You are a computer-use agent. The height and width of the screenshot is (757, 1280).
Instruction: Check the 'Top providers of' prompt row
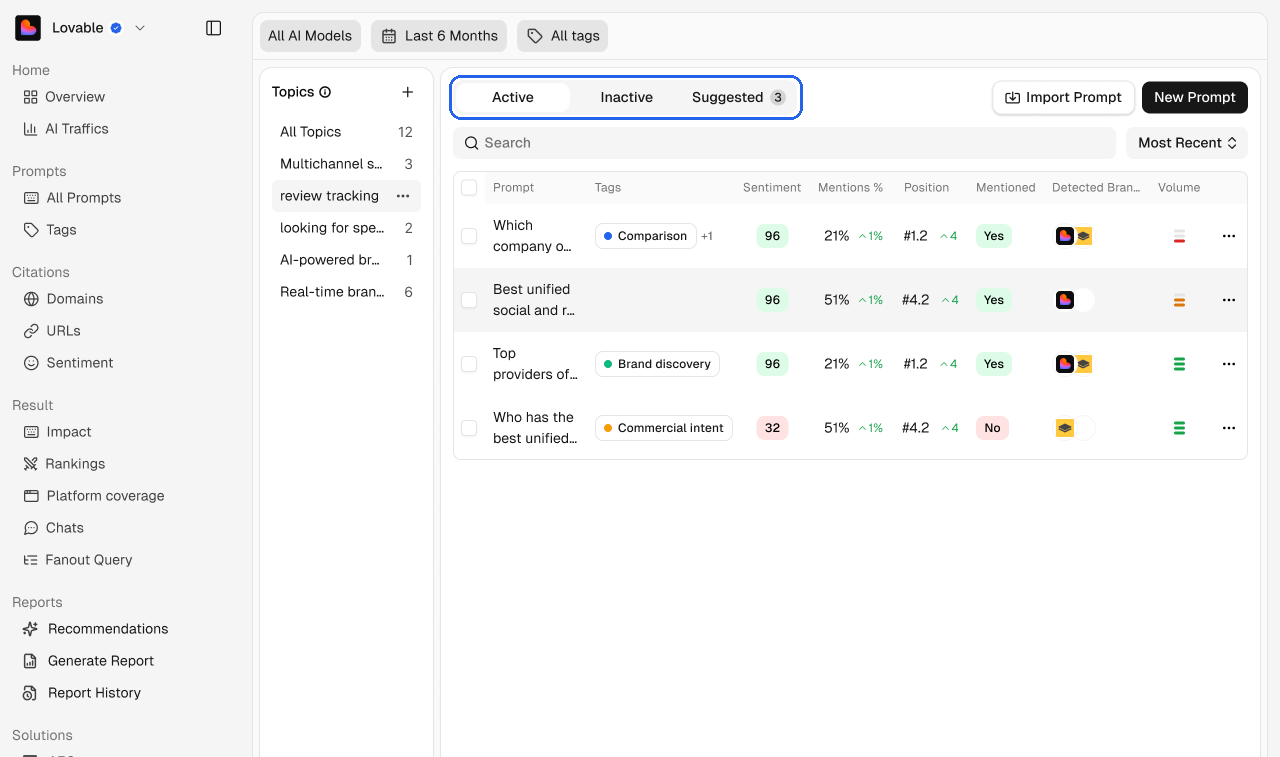[x=469, y=364]
